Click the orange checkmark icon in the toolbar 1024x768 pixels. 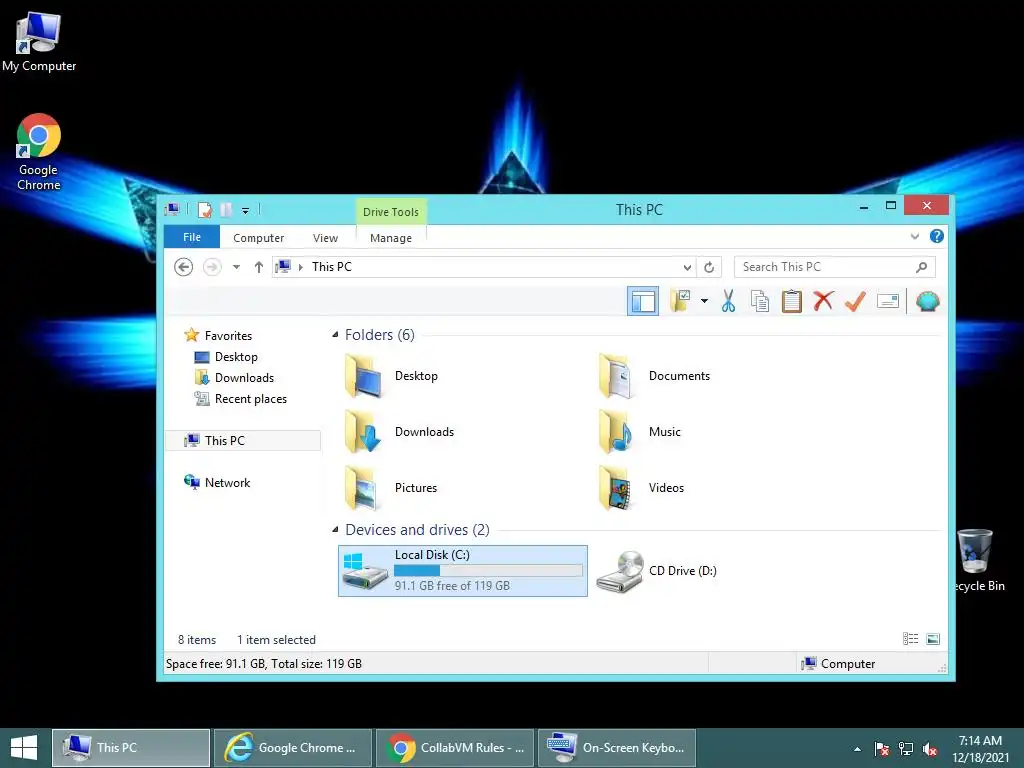(x=855, y=301)
